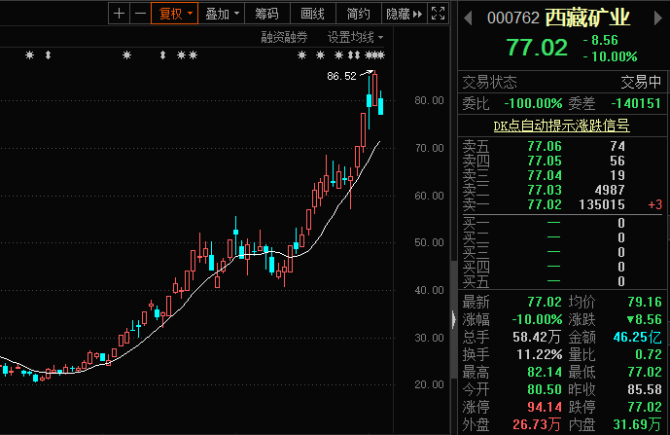Screen dimensions: 670x435
Task: Zoom out chart with minus button
Action: point(140,14)
